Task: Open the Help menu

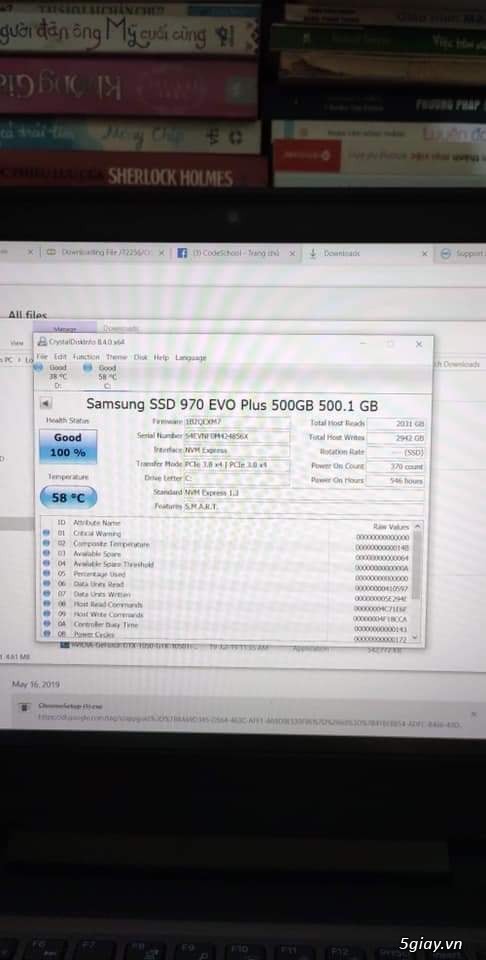Action: click(x=161, y=357)
